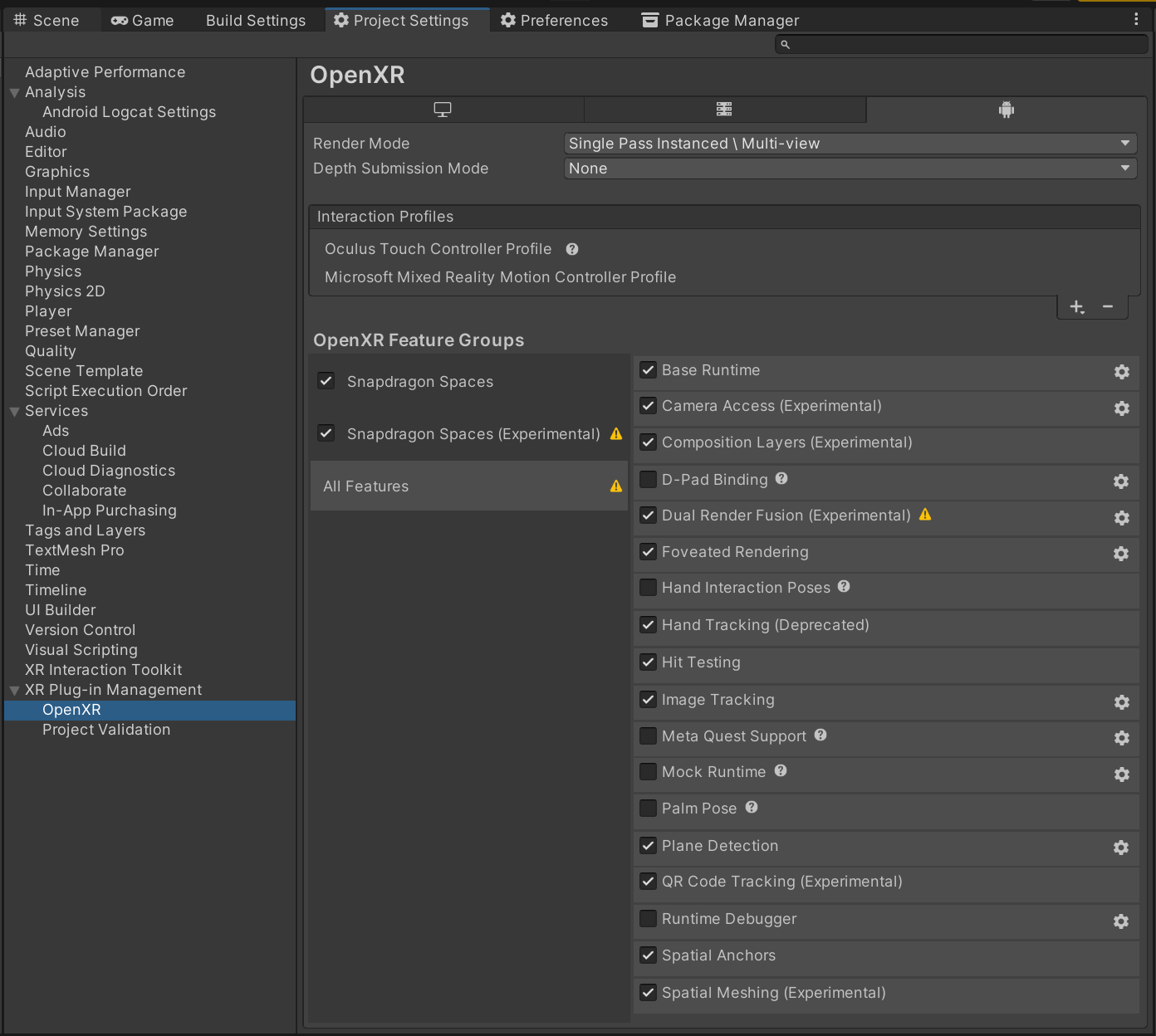Open Project Validation settings
Viewport: 1156px width, 1036px height.
tap(106, 730)
